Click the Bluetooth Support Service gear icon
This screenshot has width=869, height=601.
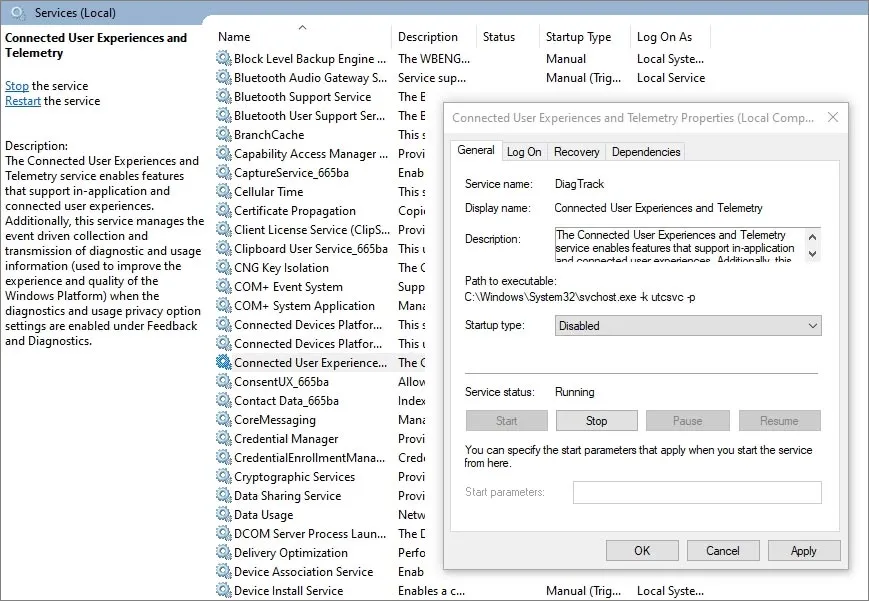point(222,96)
